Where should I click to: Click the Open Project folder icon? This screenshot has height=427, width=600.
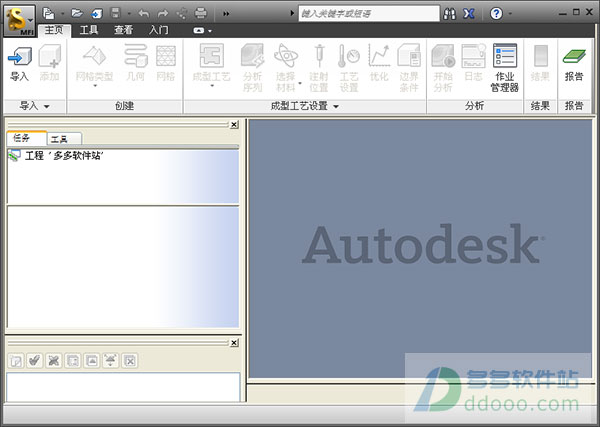[x=77, y=13]
